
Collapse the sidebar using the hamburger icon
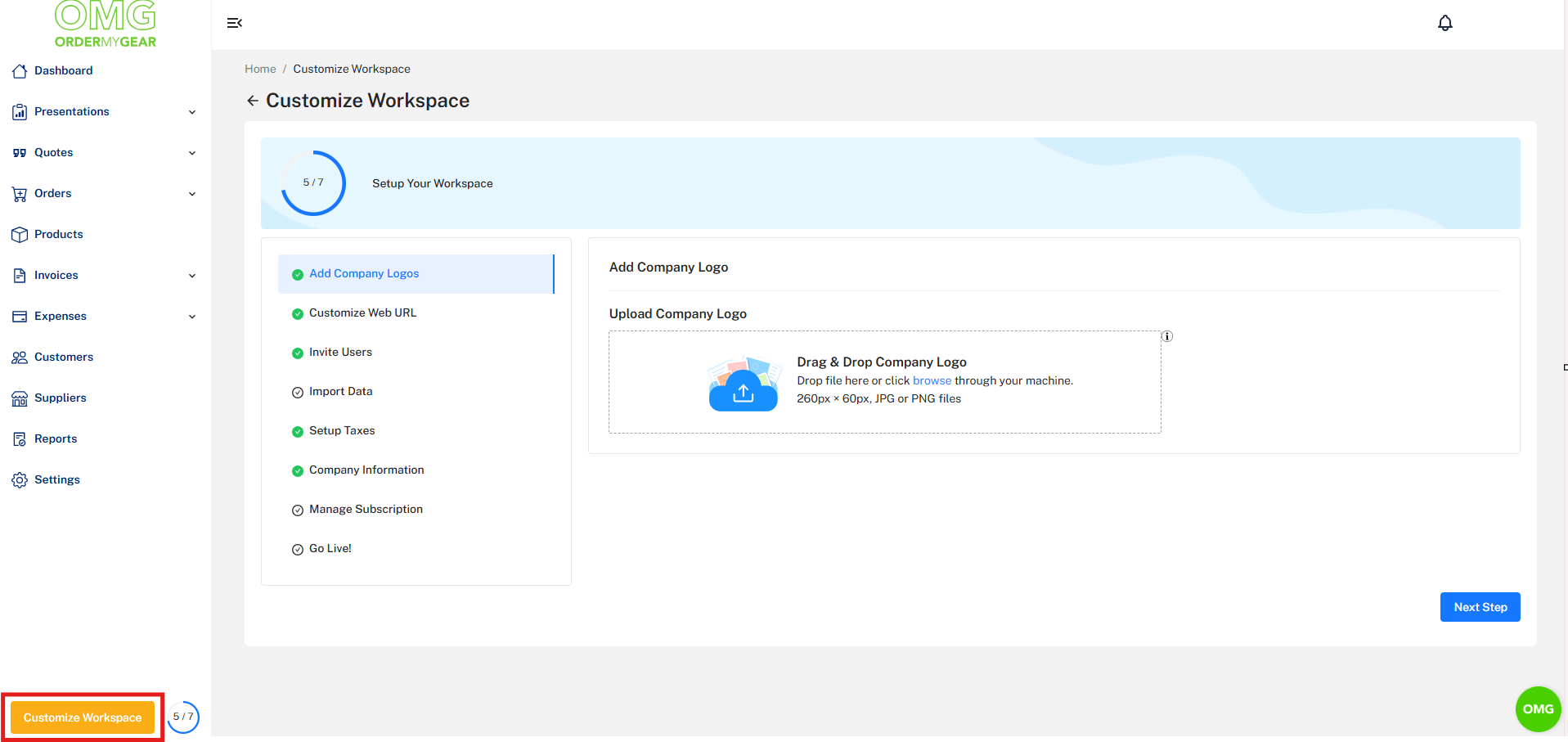point(235,22)
